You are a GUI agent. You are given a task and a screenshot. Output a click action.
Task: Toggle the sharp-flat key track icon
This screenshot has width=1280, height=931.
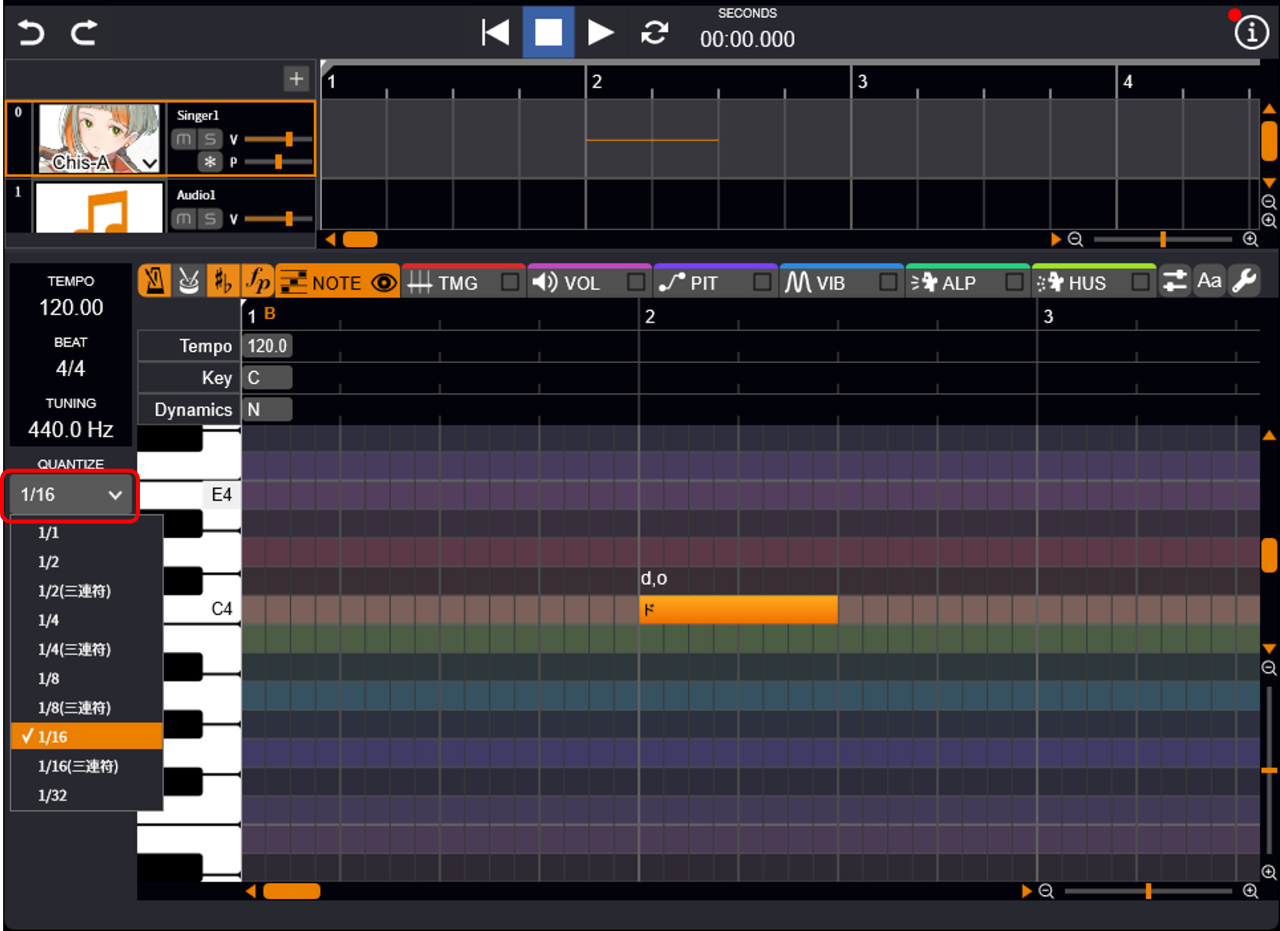click(223, 282)
